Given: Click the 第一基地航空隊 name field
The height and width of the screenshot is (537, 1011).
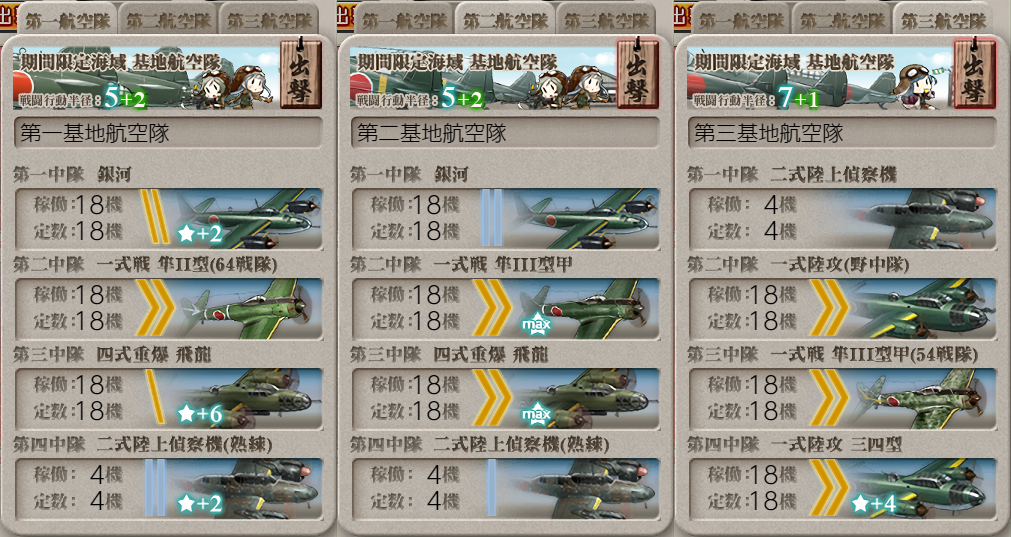Looking at the screenshot, I should pyautogui.click(x=168, y=133).
